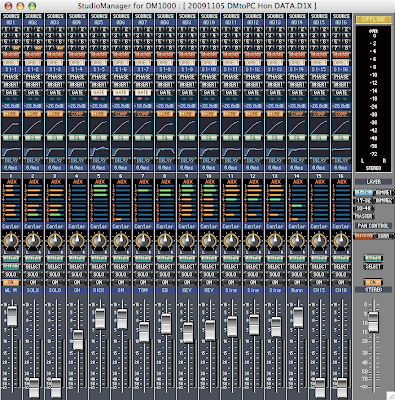Toggle AUTO on channel 9

pos(187,258)
